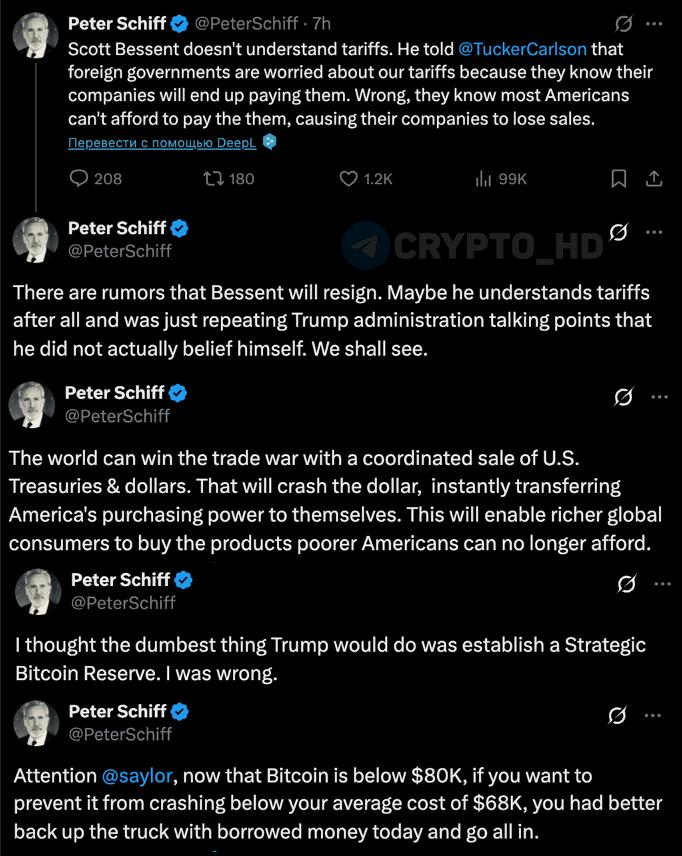Open more options on trade war tweet
Viewport: 682px width, 856px height.
pos(660,397)
